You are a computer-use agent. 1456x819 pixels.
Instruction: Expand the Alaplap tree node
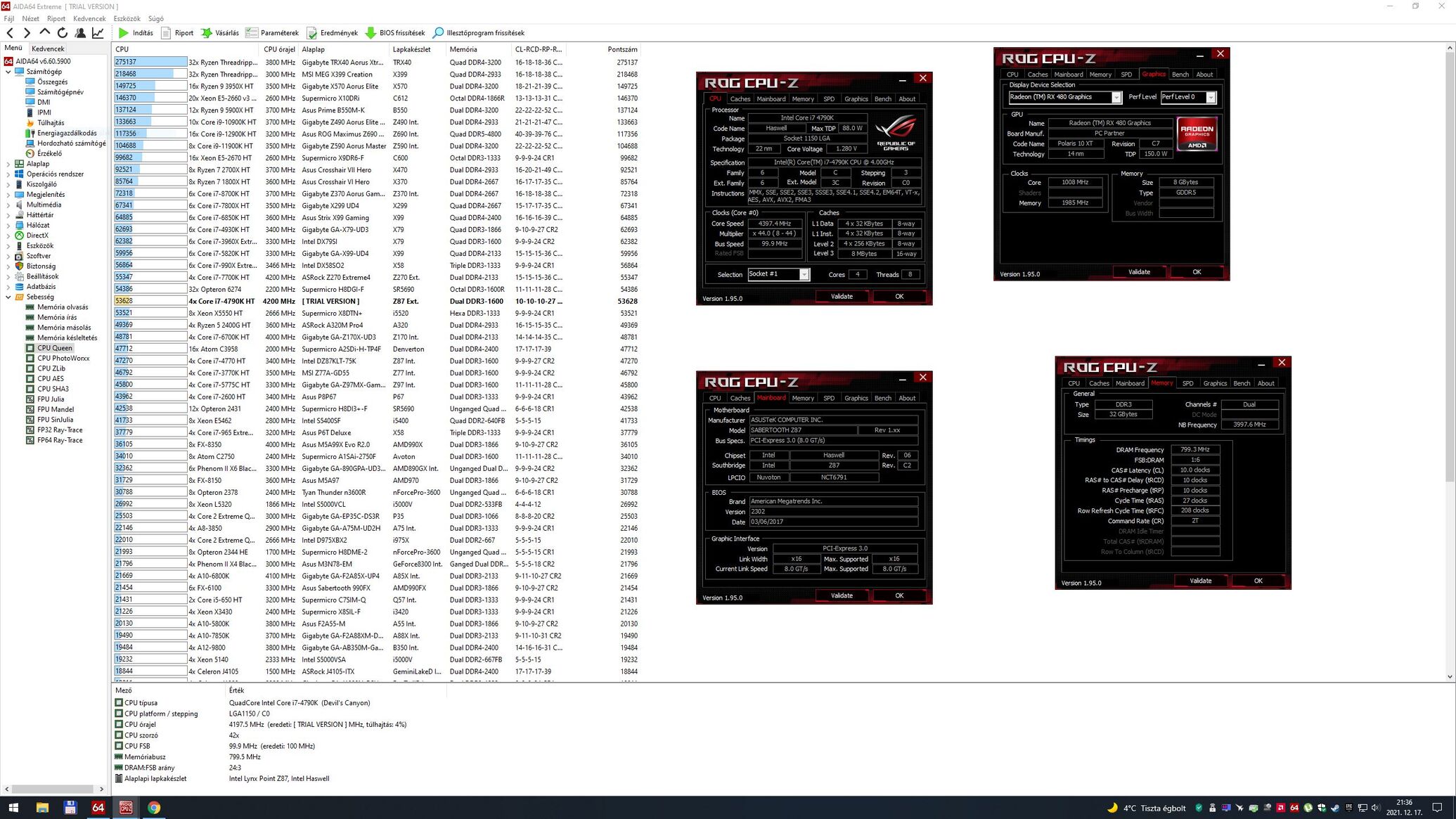pyautogui.click(x=8, y=164)
